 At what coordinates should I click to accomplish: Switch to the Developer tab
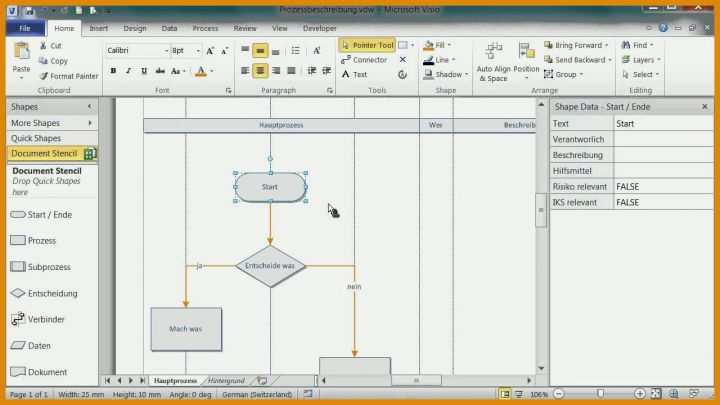pos(320,28)
